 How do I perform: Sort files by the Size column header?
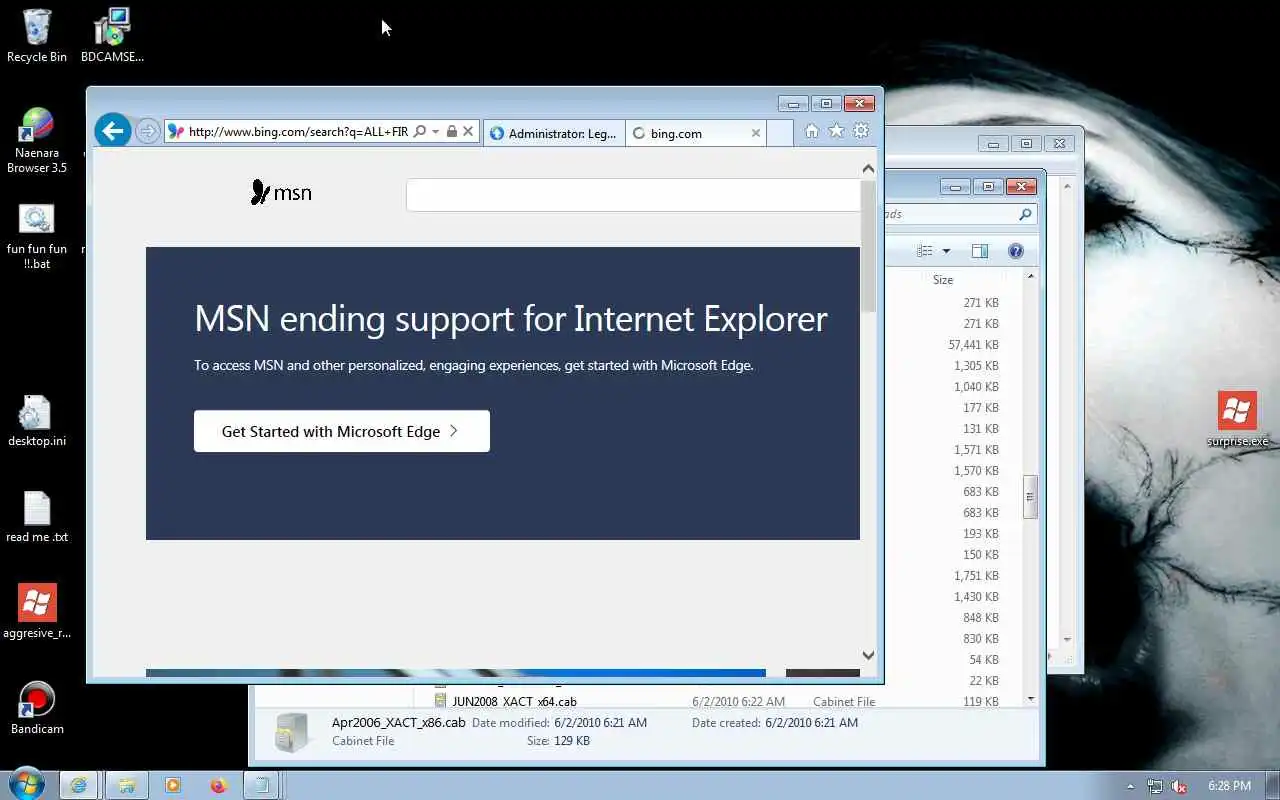coord(943,280)
